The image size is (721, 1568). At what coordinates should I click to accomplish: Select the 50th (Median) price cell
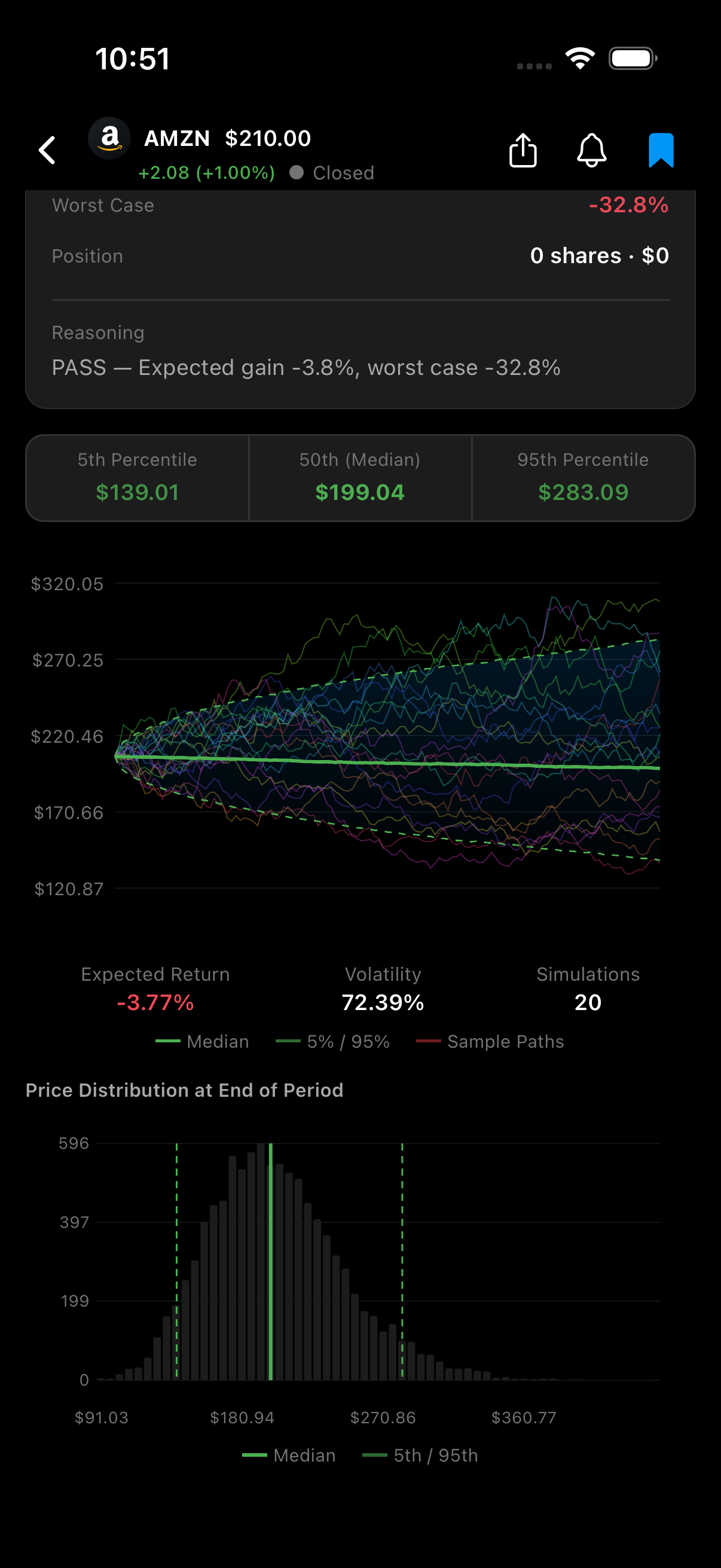pyautogui.click(x=360, y=478)
